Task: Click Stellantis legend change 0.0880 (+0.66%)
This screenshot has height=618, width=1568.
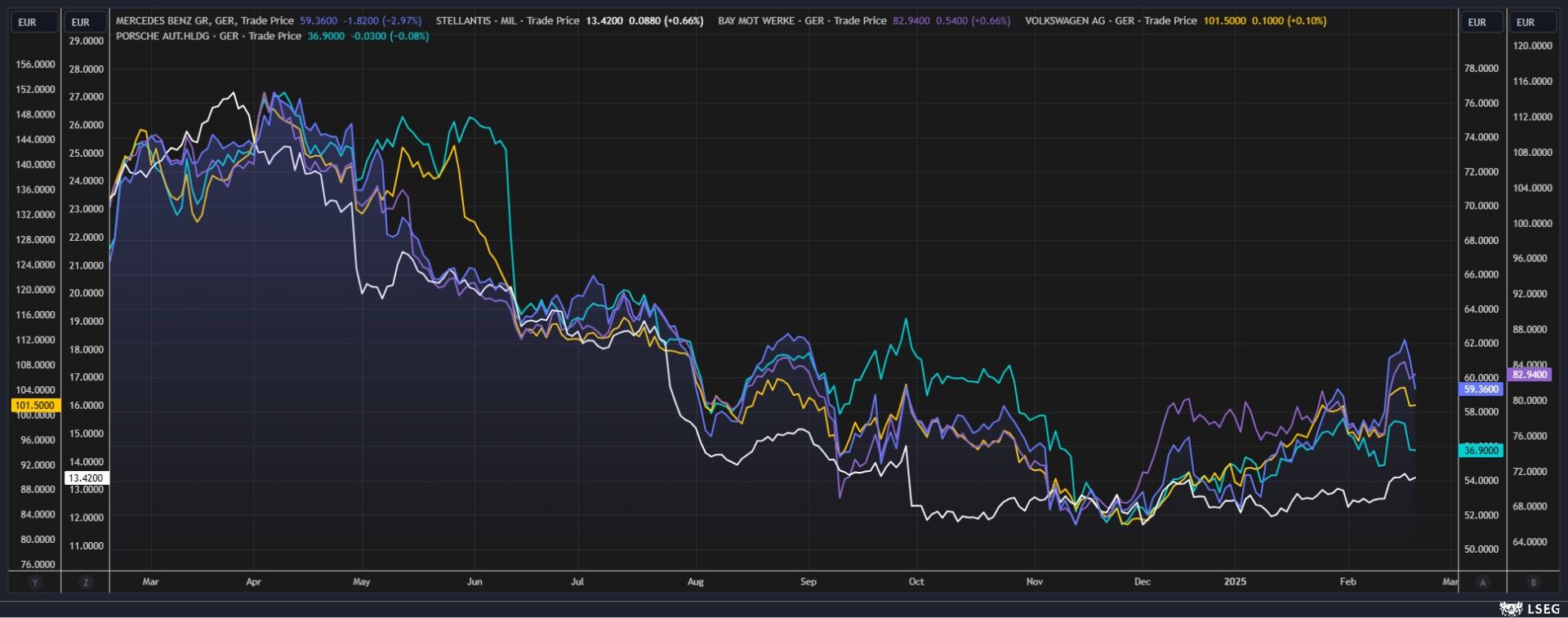Action: pos(666,20)
